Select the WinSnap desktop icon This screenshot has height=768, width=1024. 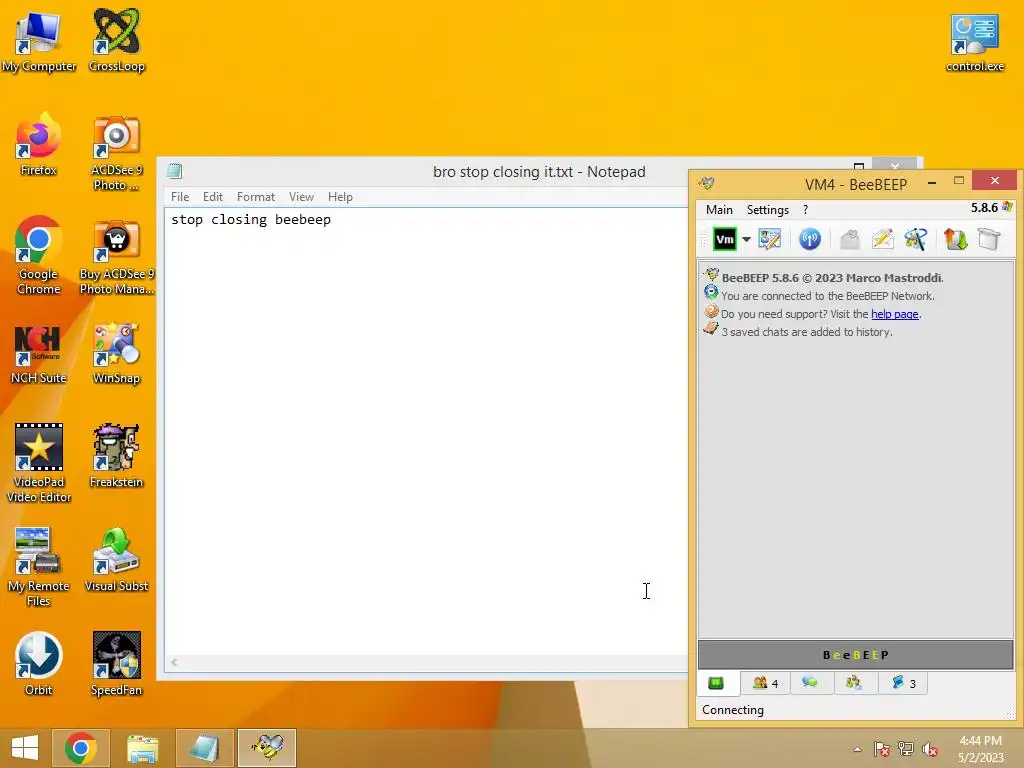(116, 353)
